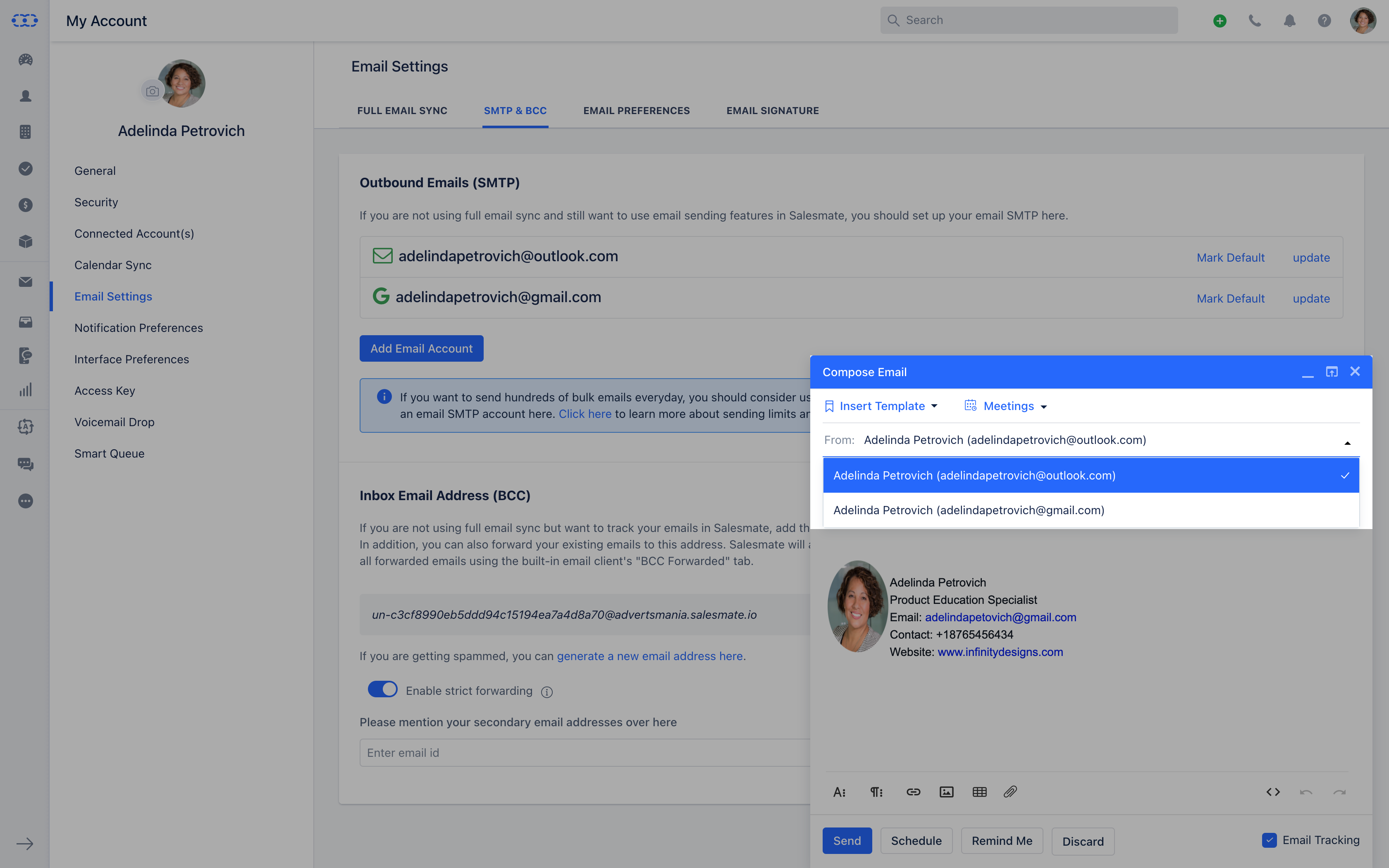The width and height of the screenshot is (1389, 868).
Task: Attach a file with the paperclip icon
Action: (1011, 792)
